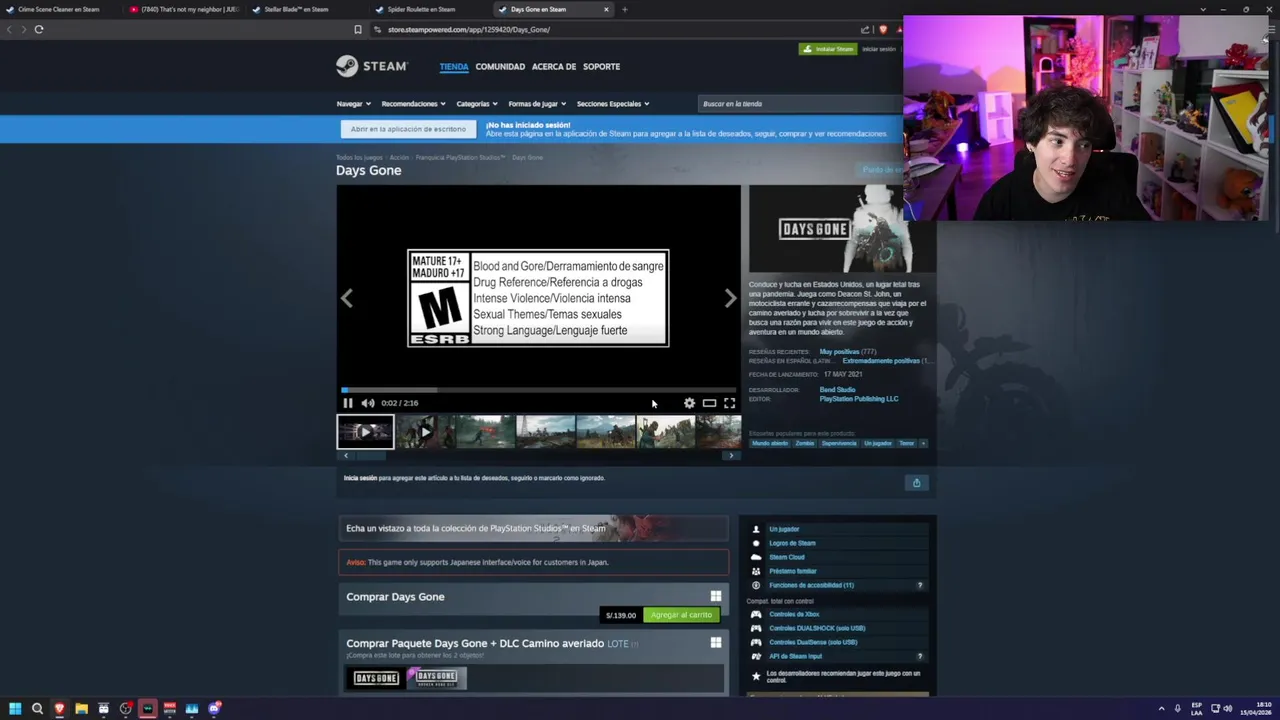The image size is (1280, 720).
Task: Open taskbar search icon
Action: click(37, 709)
